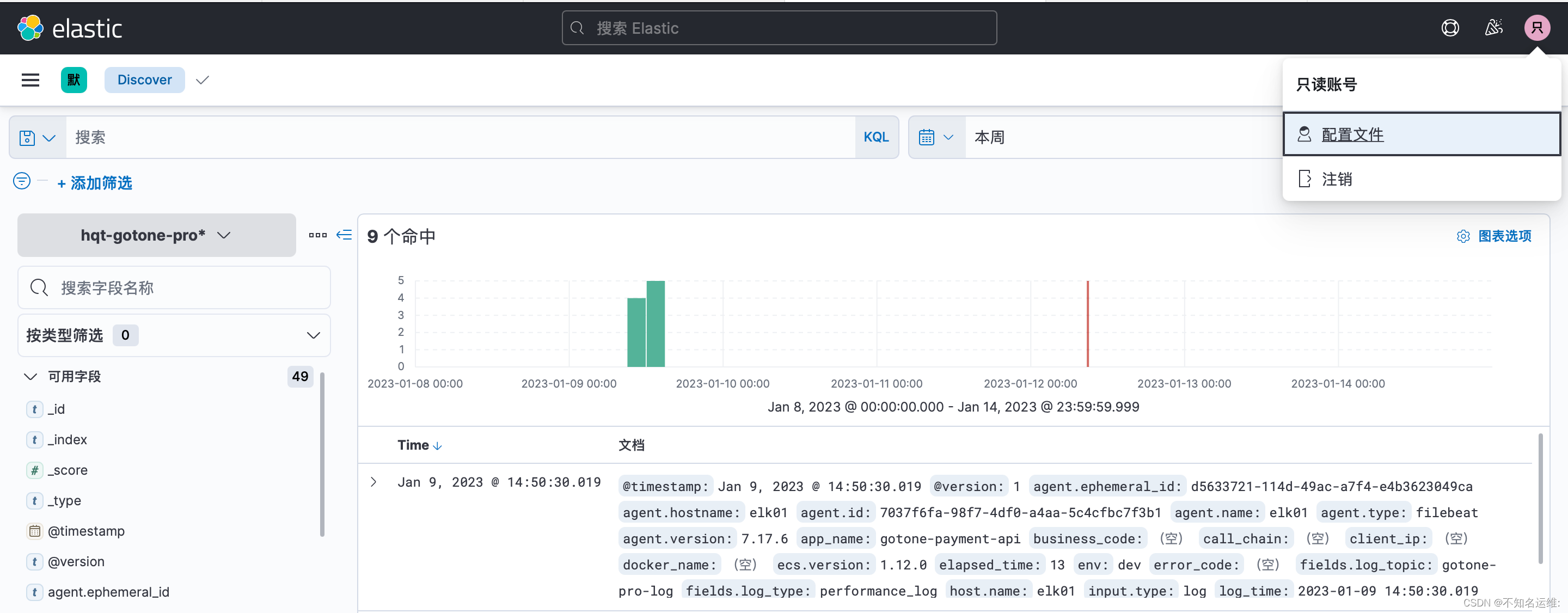This screenshot has width=1568, height=613.
Task: Click the user avatar icon
Action: [x=1536, y=28]
